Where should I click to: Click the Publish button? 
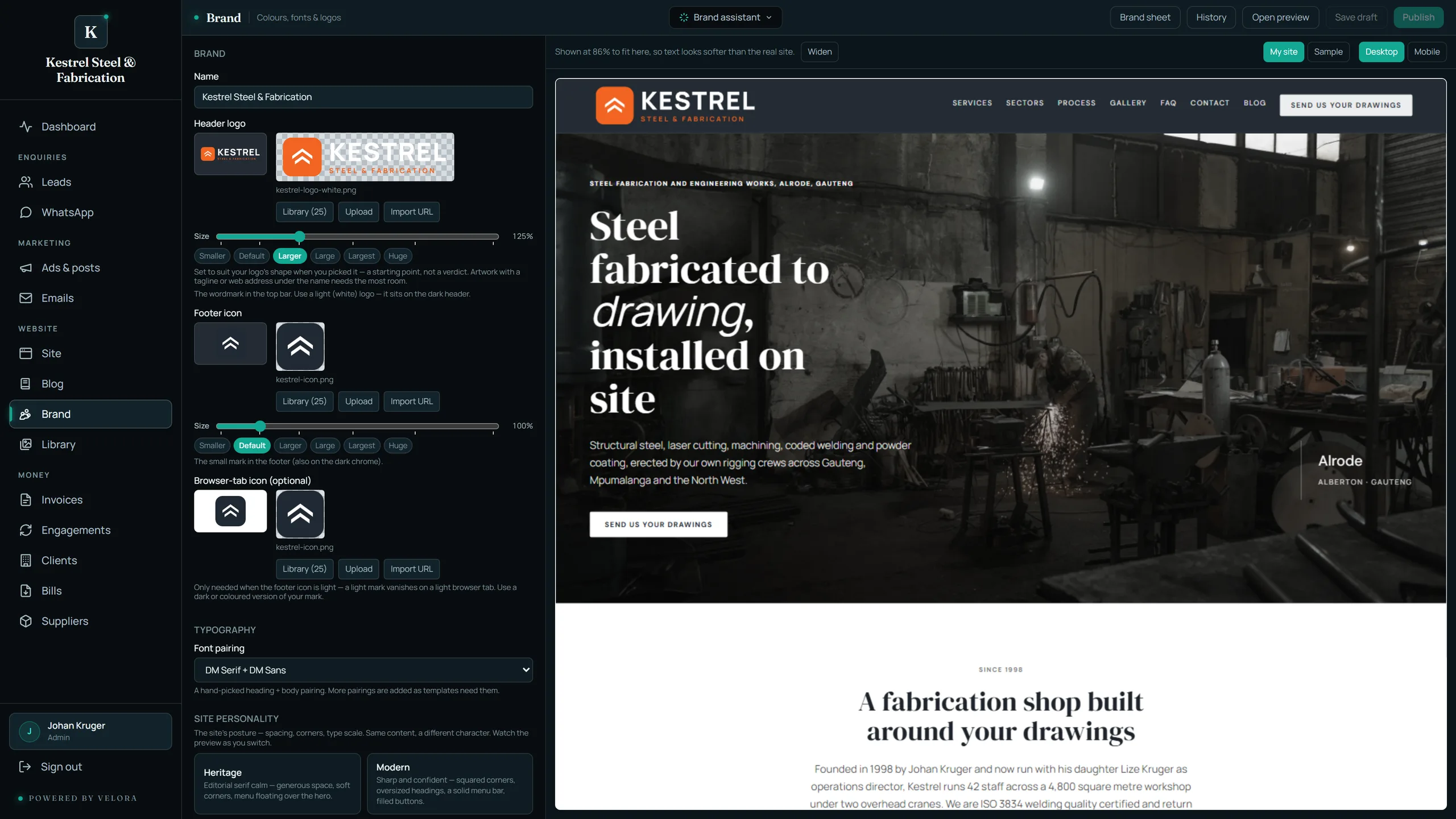coord(1418,18)
